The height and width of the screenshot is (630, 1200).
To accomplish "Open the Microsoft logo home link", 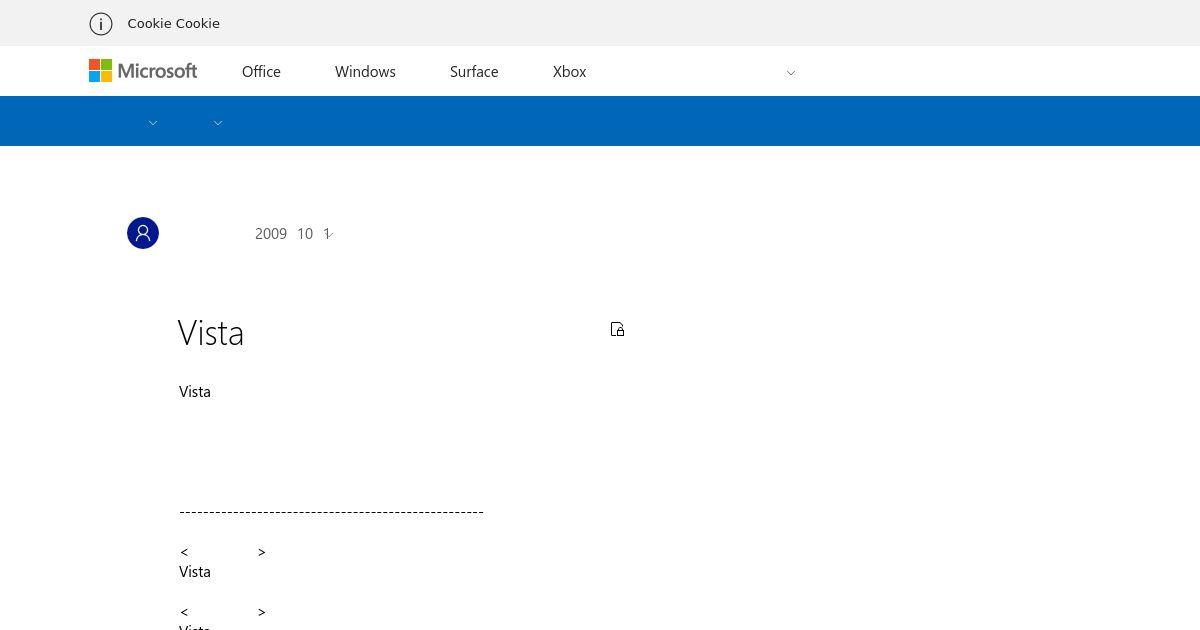I will pos(143,71).
